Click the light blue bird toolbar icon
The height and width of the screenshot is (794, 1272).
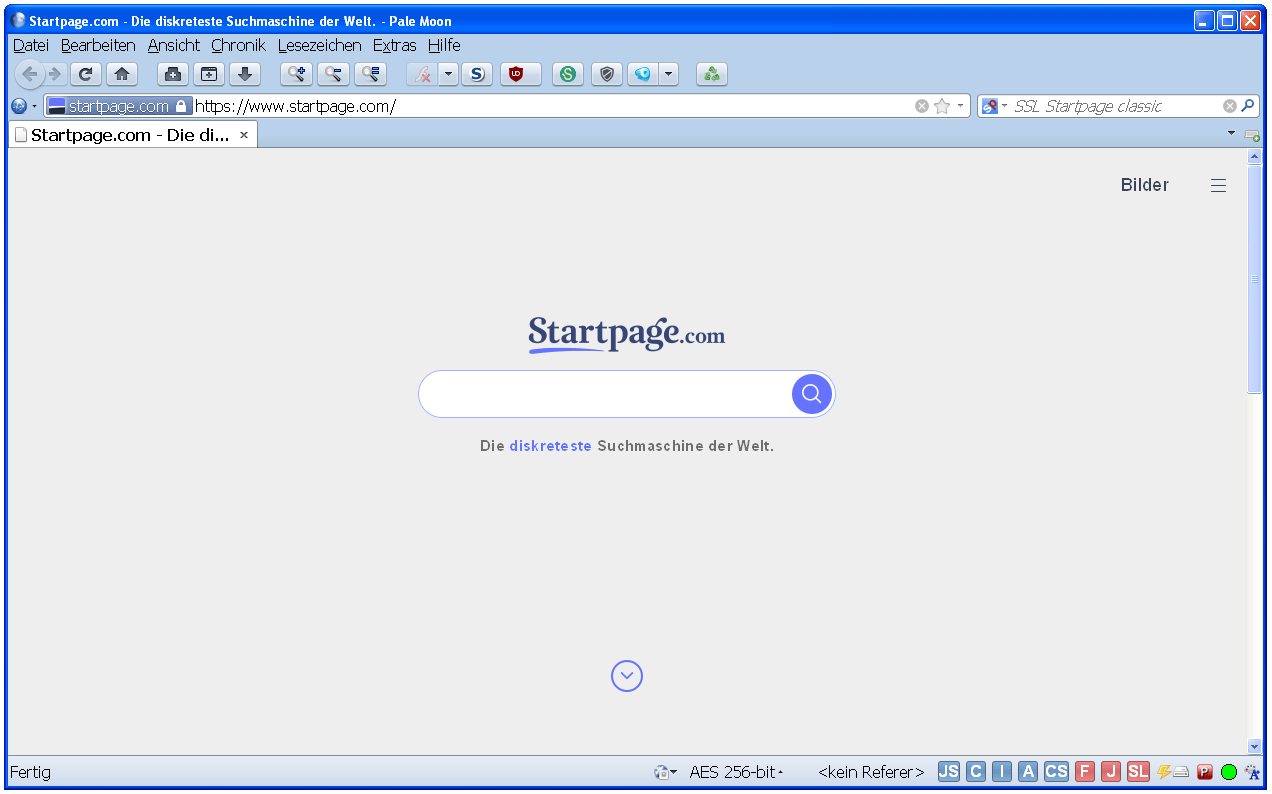(x=643, y=74)
